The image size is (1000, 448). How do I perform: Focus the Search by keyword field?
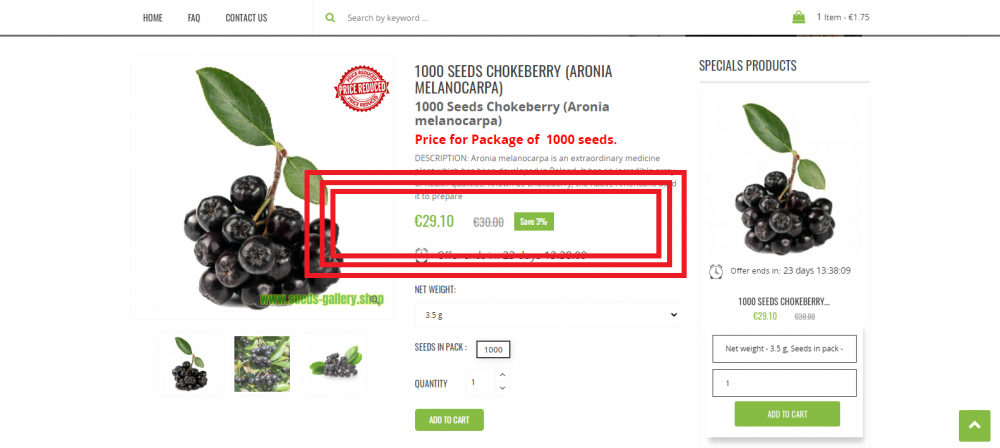click(x=446, y=18)
